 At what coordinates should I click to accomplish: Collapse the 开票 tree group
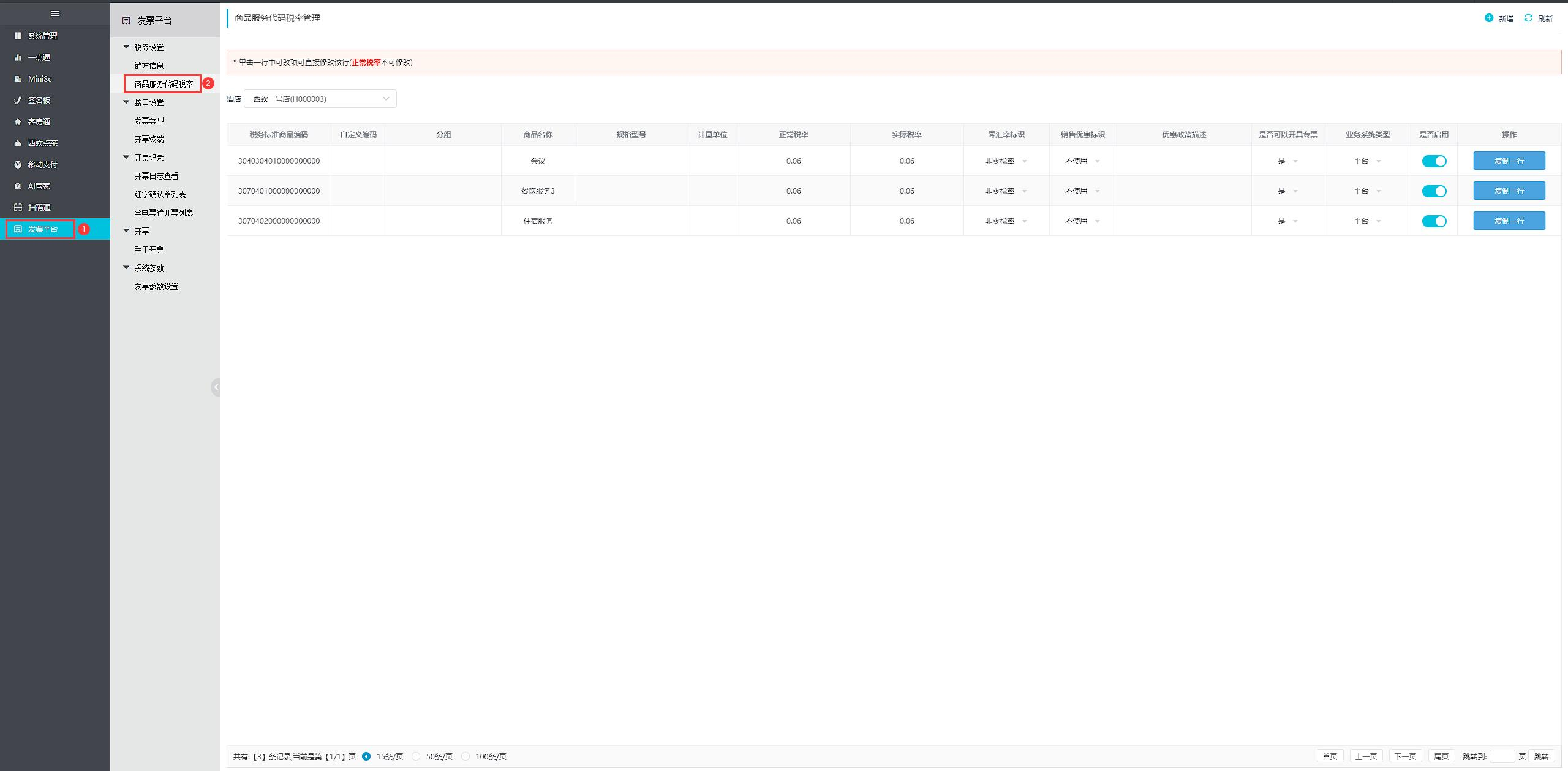click(x=126, y=230)
